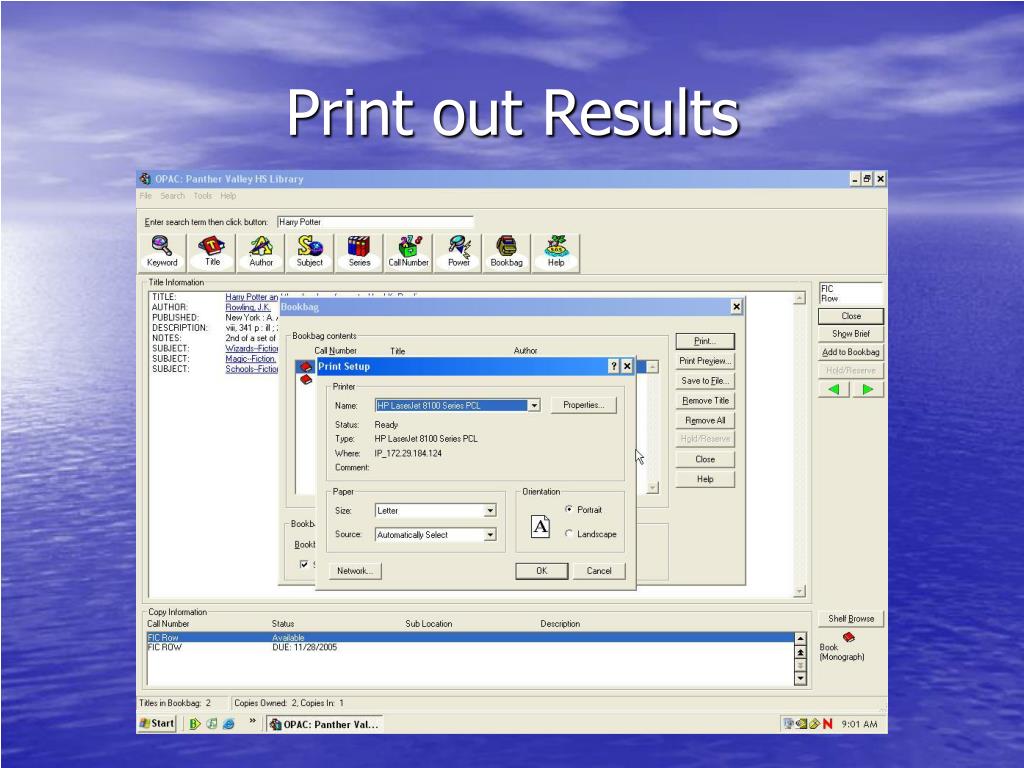
Task: Click the Keyword search icon
Action: (x=162, y=252)
